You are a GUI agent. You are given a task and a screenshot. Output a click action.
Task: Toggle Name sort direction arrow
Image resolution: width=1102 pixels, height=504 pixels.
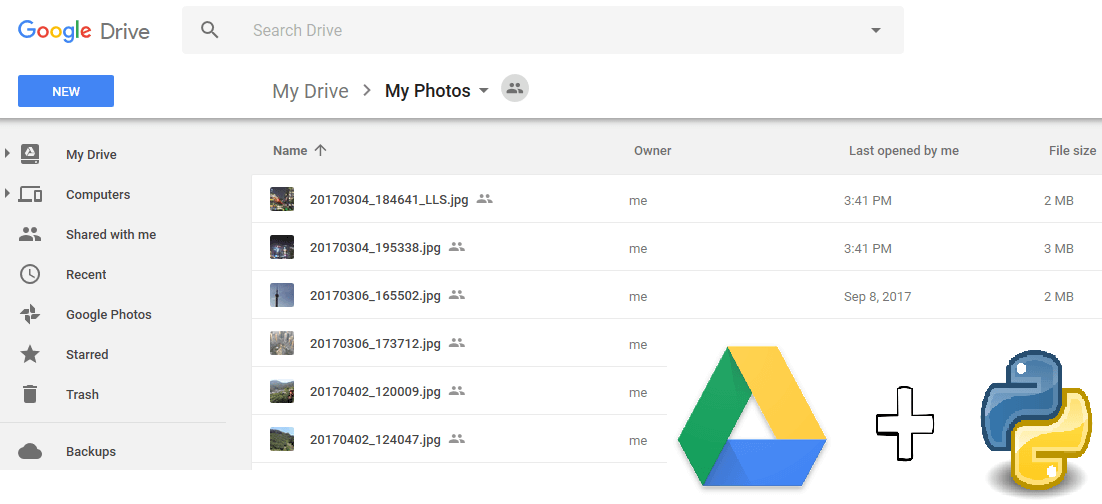click(x=320, y=150)
